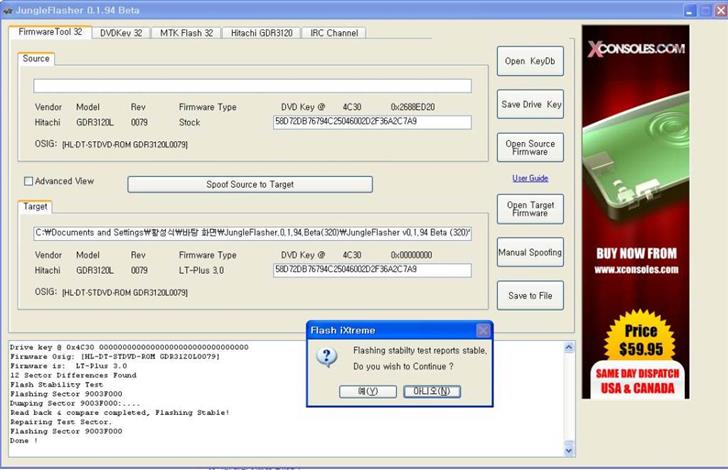
Task: Click the Target address '0x00000000' text
Action: 411,255
